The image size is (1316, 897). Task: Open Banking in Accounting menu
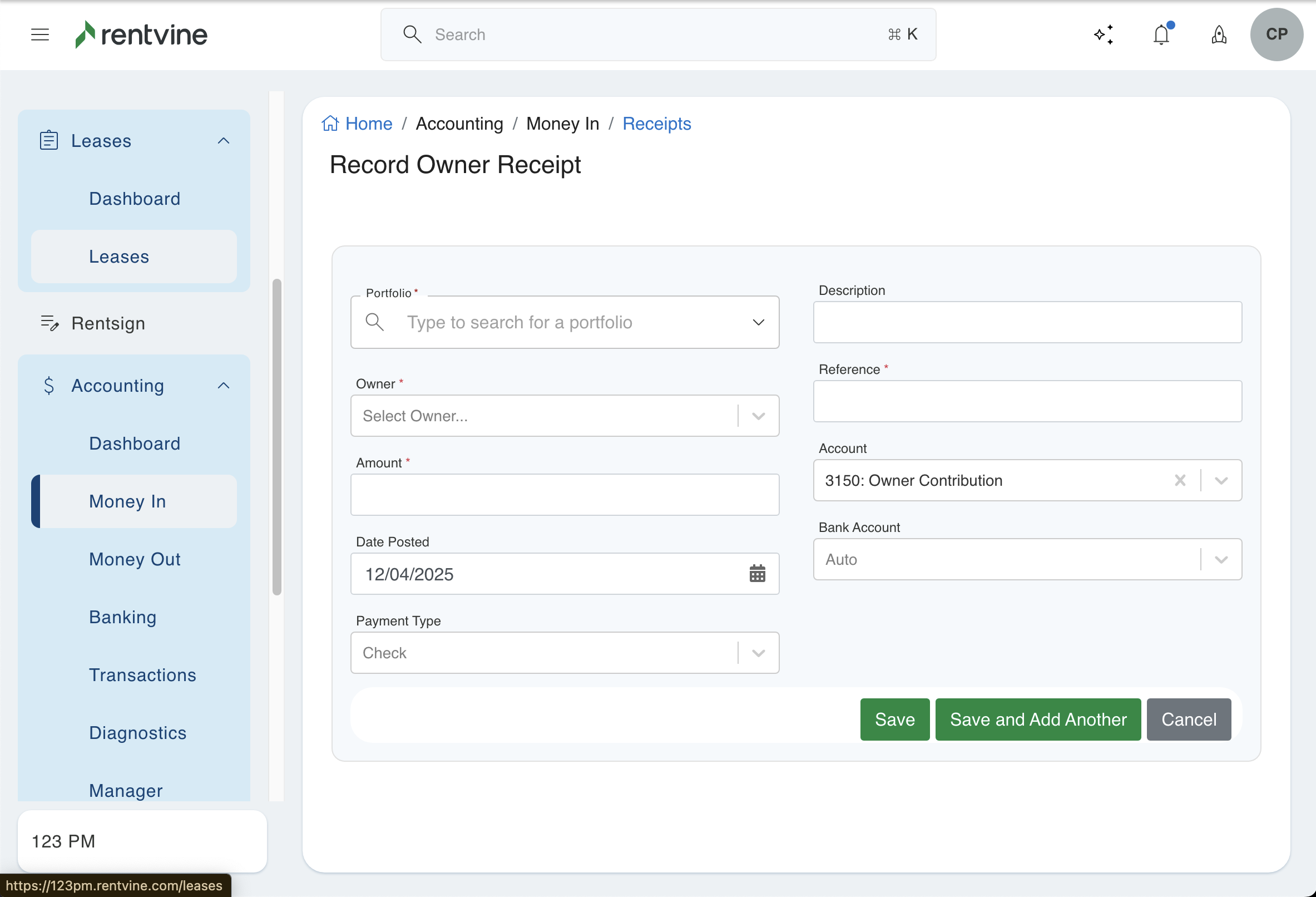pos(122,617)
